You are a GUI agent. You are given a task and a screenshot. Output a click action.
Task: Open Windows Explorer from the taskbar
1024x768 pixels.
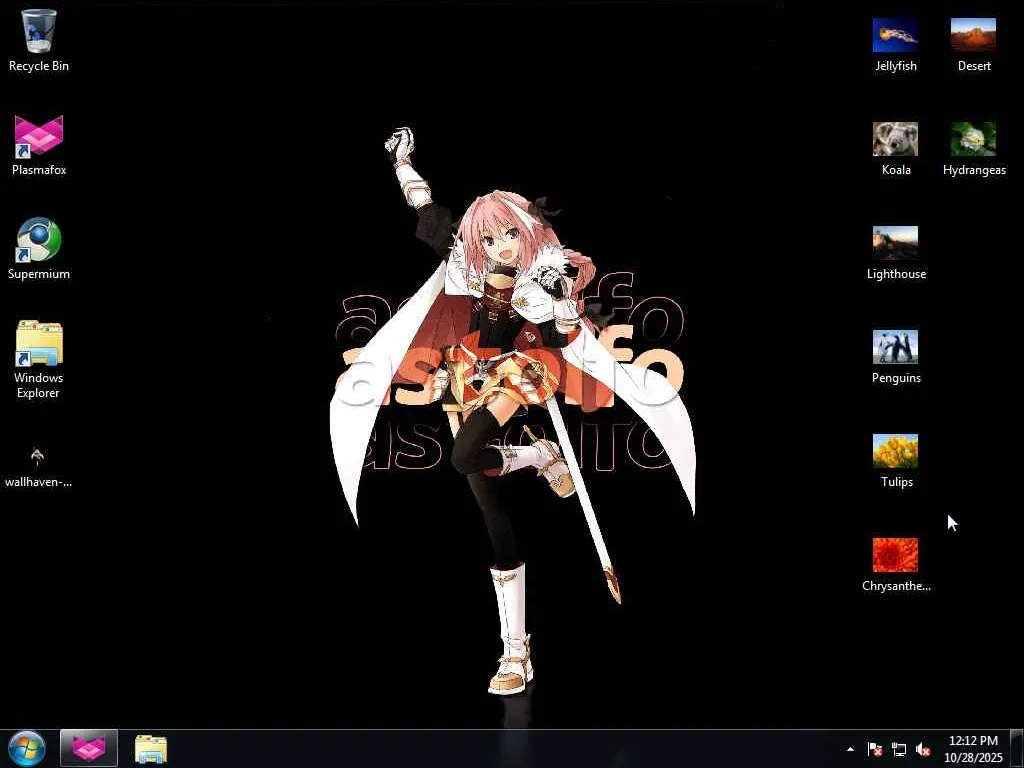coord(151,748)
